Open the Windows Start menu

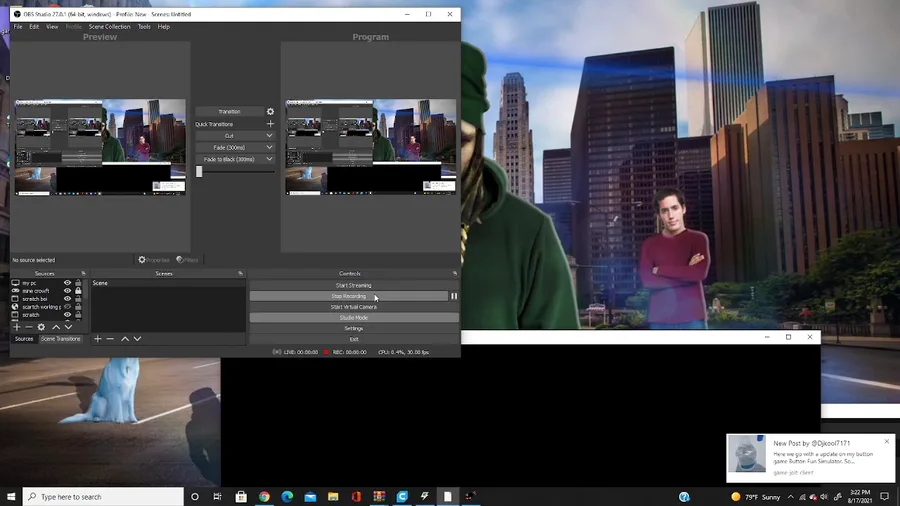coord(11,497)
